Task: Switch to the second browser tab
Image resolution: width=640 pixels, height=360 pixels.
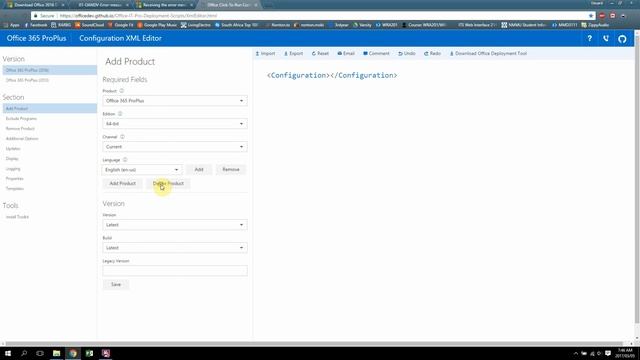Action: pyautogui.click(x=100, y=5)
